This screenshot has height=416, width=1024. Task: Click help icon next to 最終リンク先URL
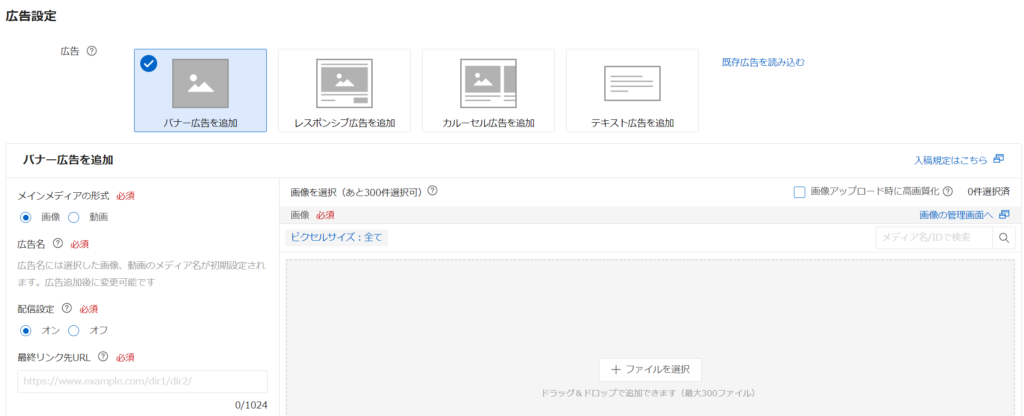coord(103,357)
